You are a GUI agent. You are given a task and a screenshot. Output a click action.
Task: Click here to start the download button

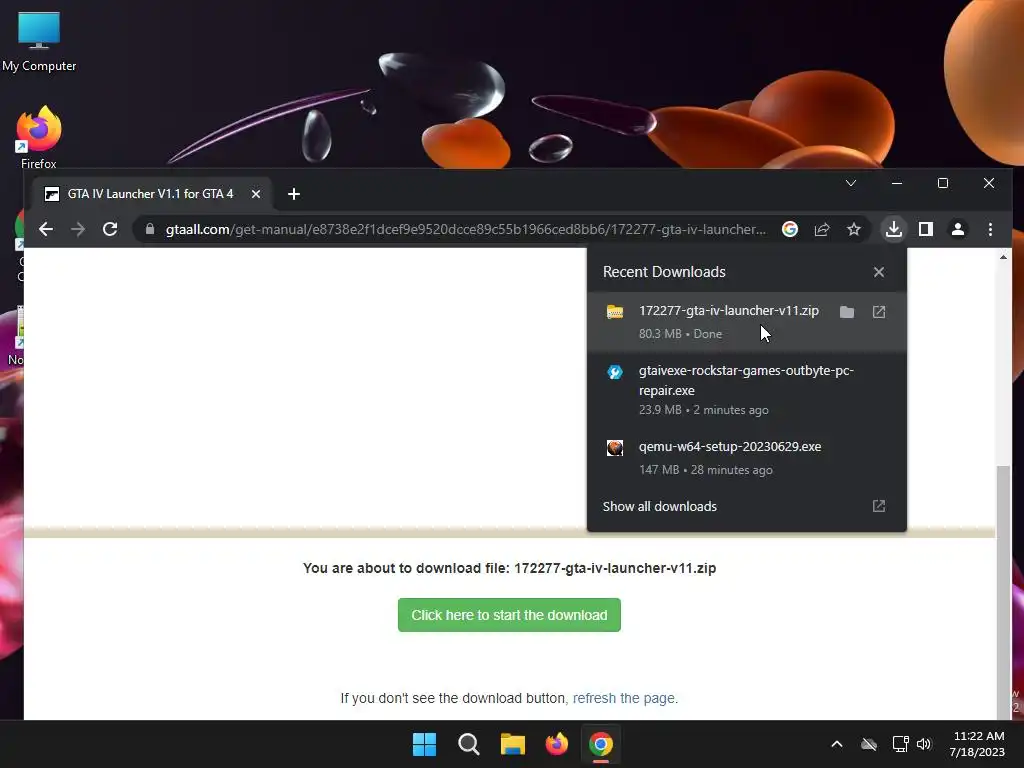pyautogui.click(x=509, y=615)
